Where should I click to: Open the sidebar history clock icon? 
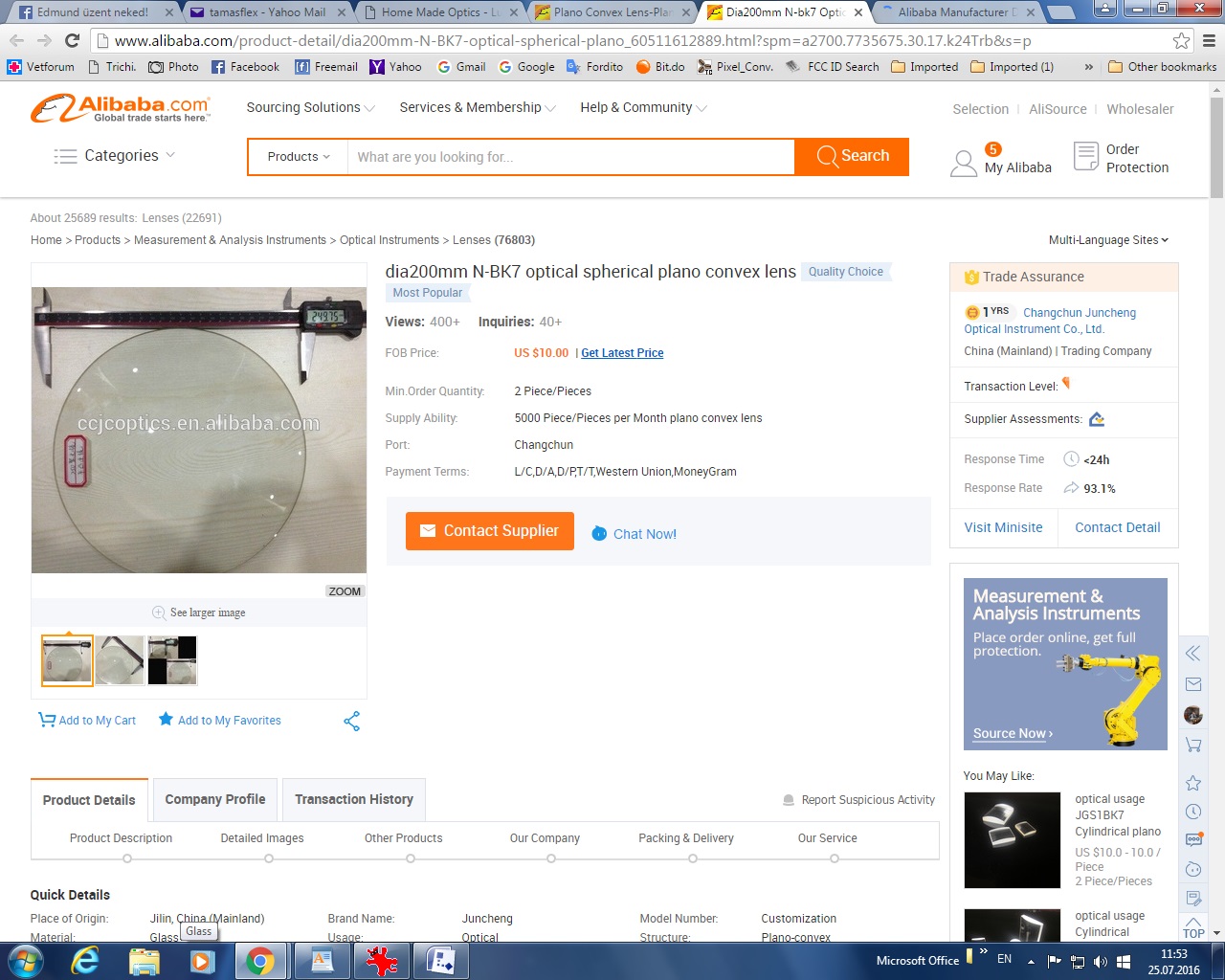tap(1192, 812)
